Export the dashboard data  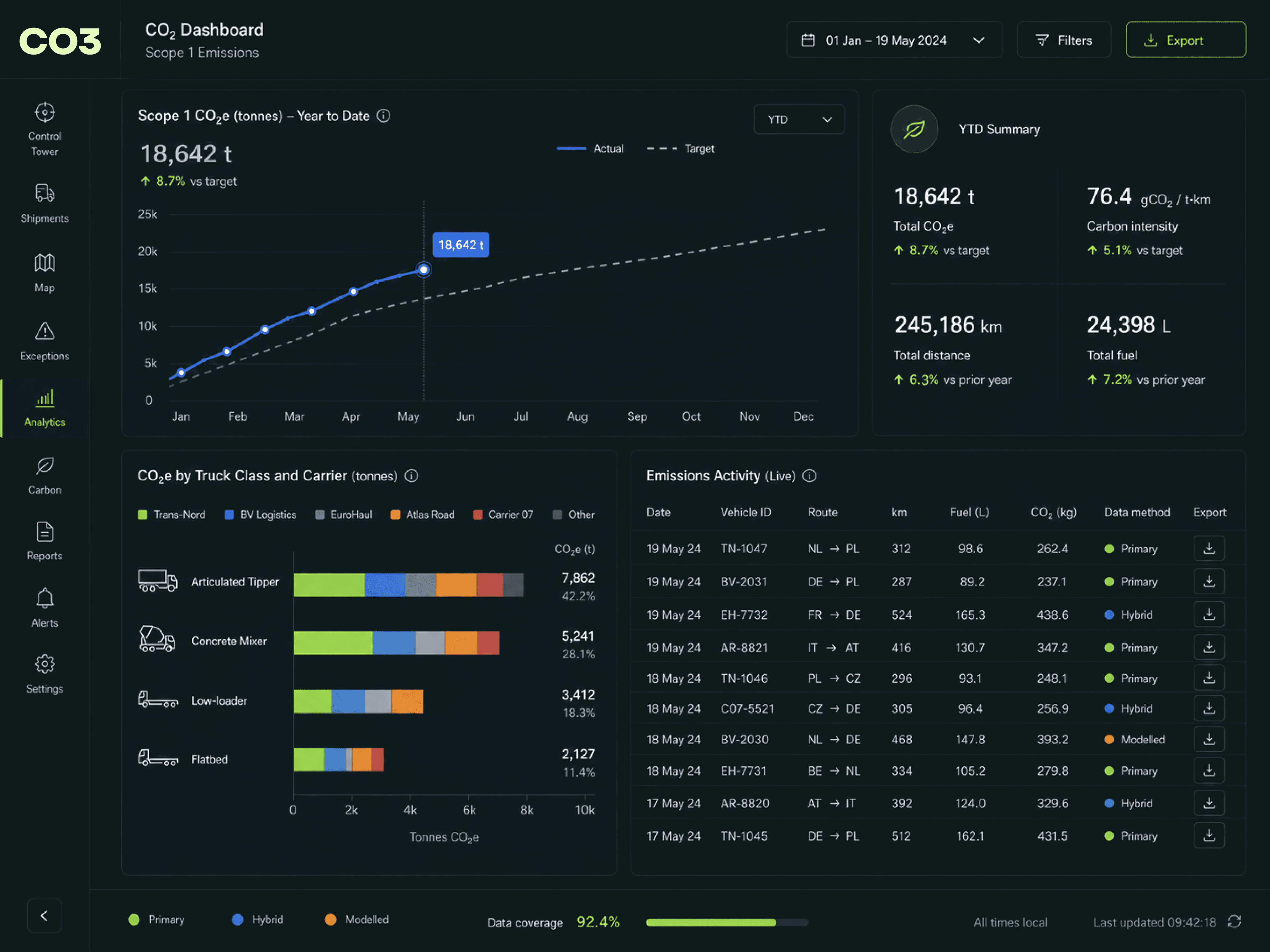[x=1186, y=40]
